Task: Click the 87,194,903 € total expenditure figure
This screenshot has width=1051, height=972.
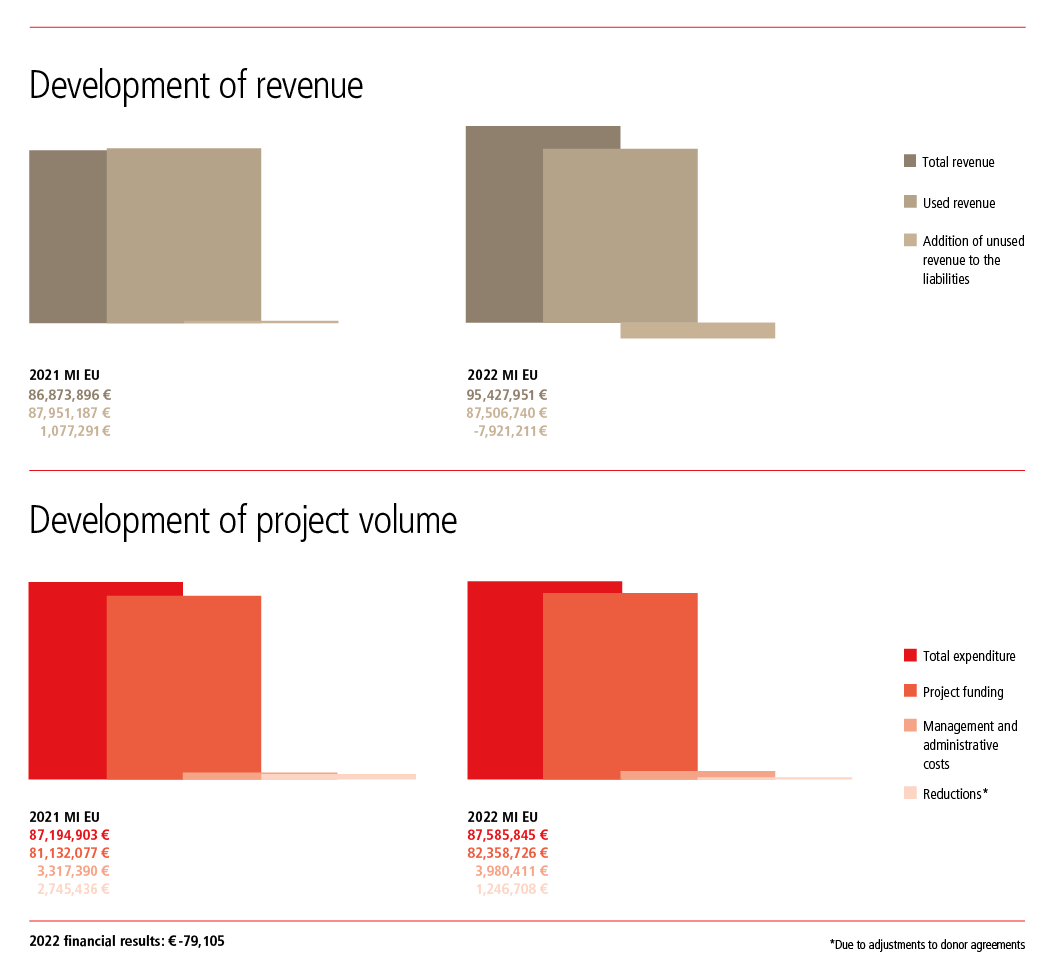Action: [69, 835]
